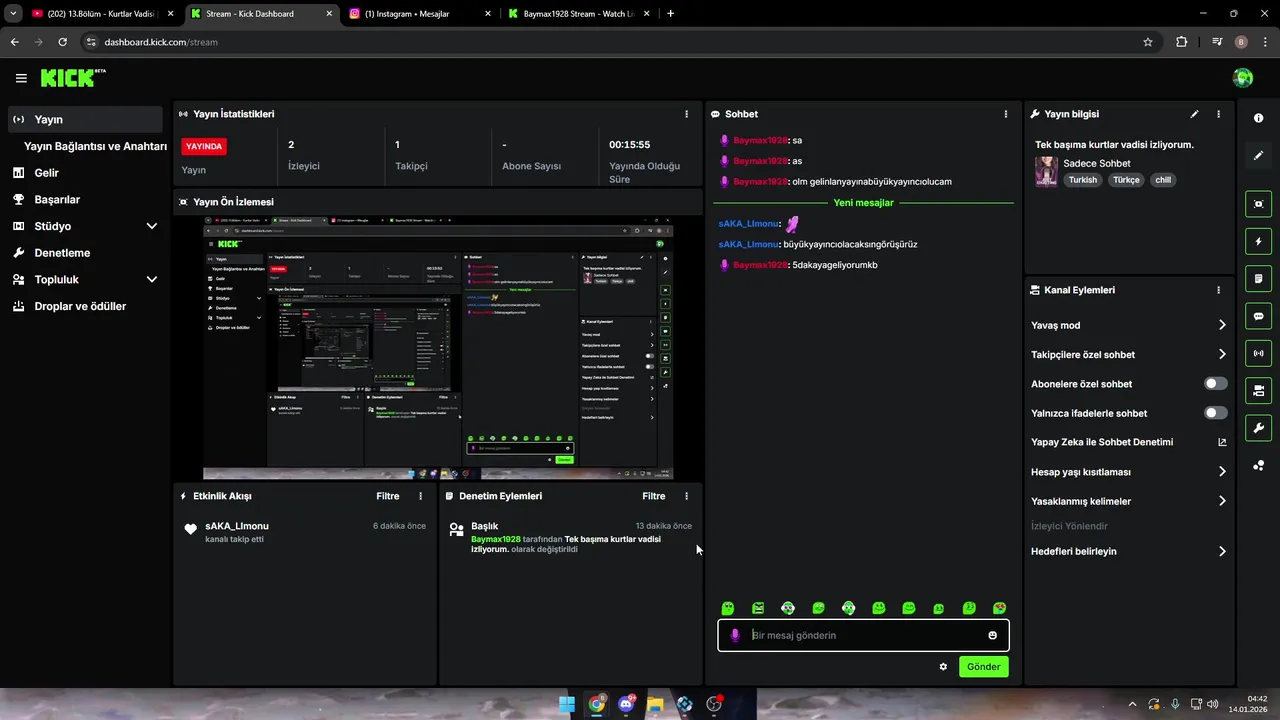Open Yavaş mod settings chevron
The width and height of the screenshot is (1280, 720).
pos(1222,325)
